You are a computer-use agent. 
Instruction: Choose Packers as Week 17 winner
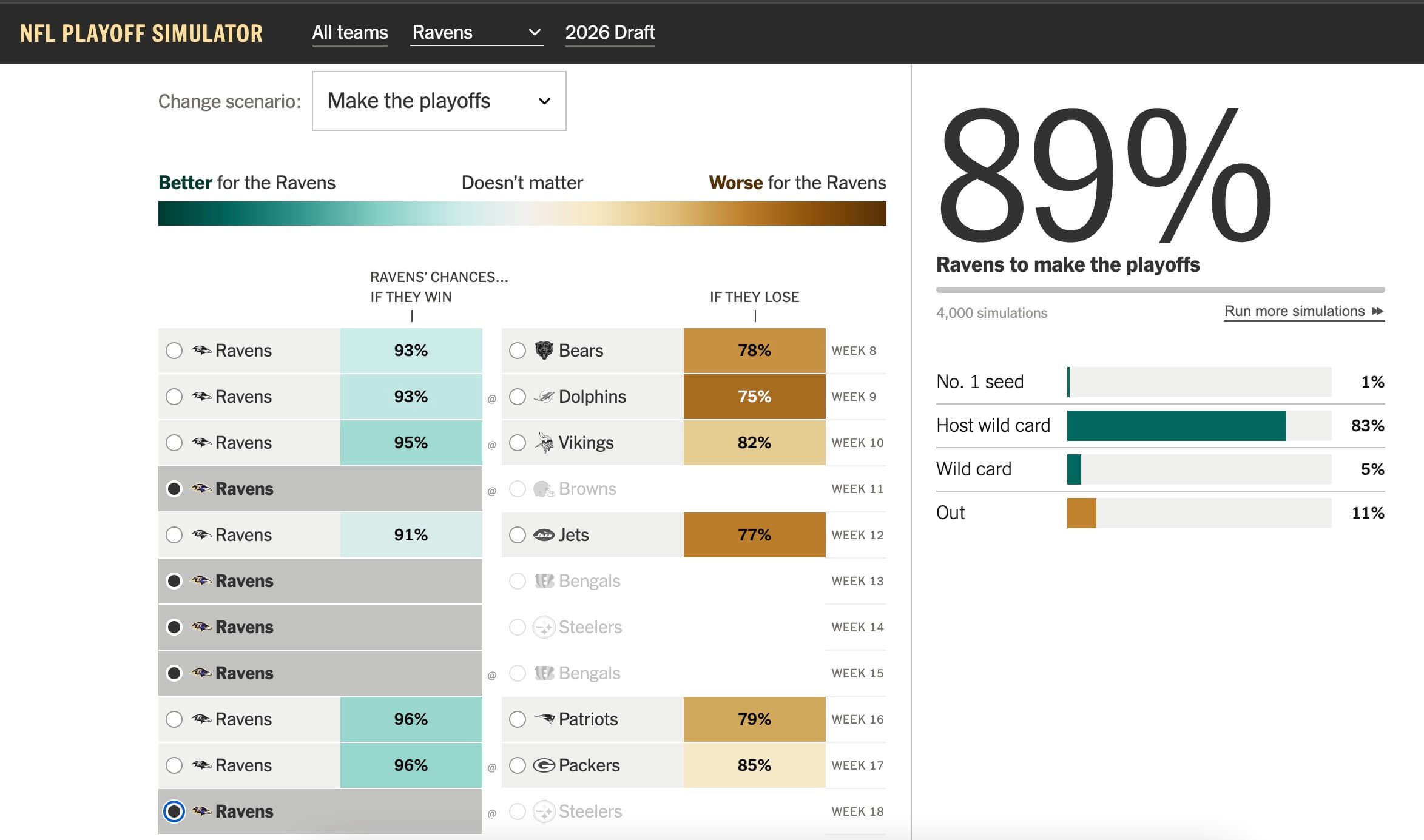(x=517, y=765)
